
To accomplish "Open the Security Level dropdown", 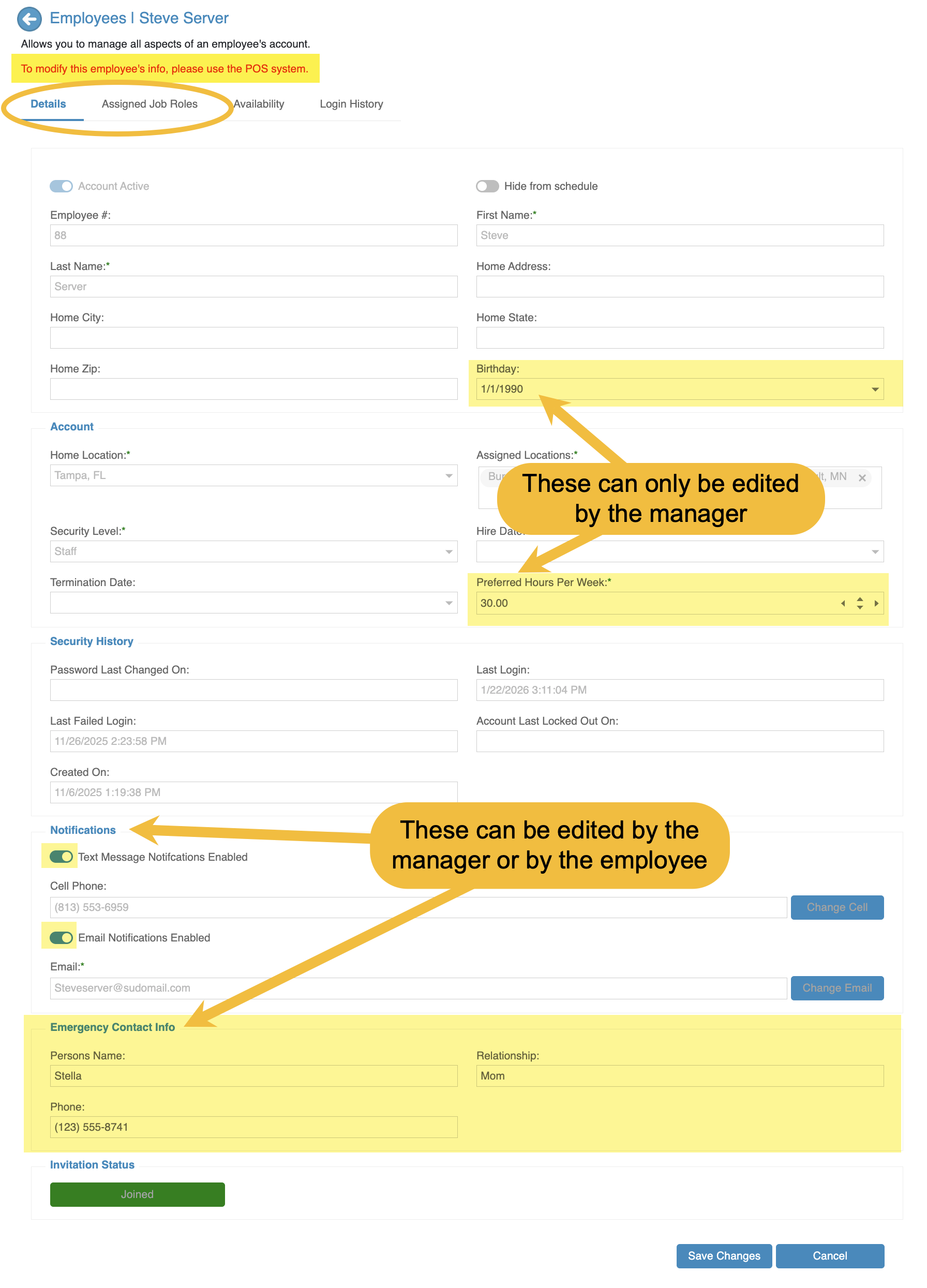I will pos(448,551).
